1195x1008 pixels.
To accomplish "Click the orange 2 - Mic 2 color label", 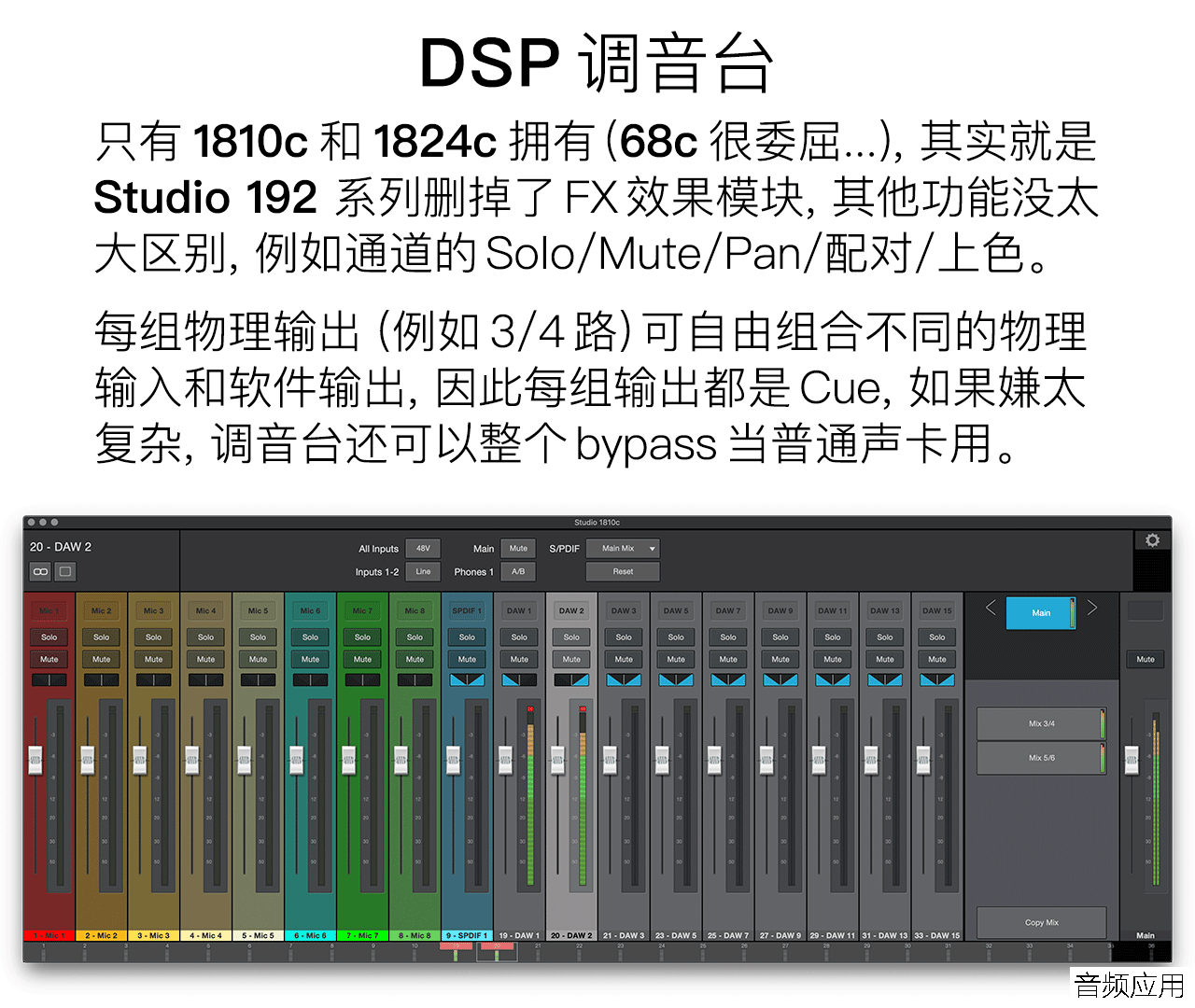I will click(102, 935).
